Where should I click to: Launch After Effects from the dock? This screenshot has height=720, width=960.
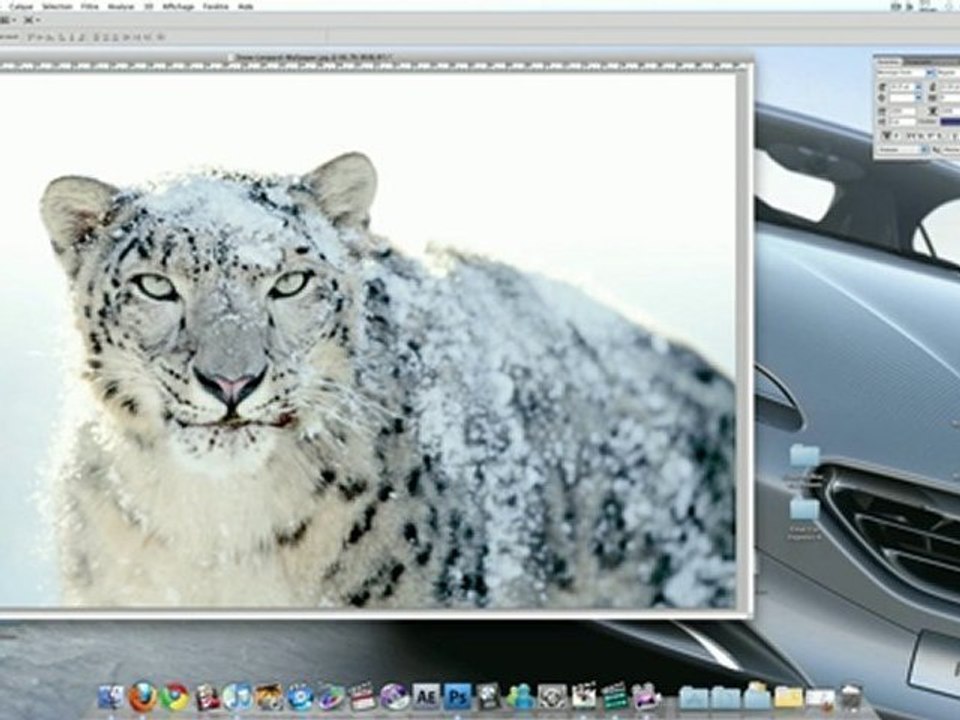pyautogui.click(x=425, y=696)
